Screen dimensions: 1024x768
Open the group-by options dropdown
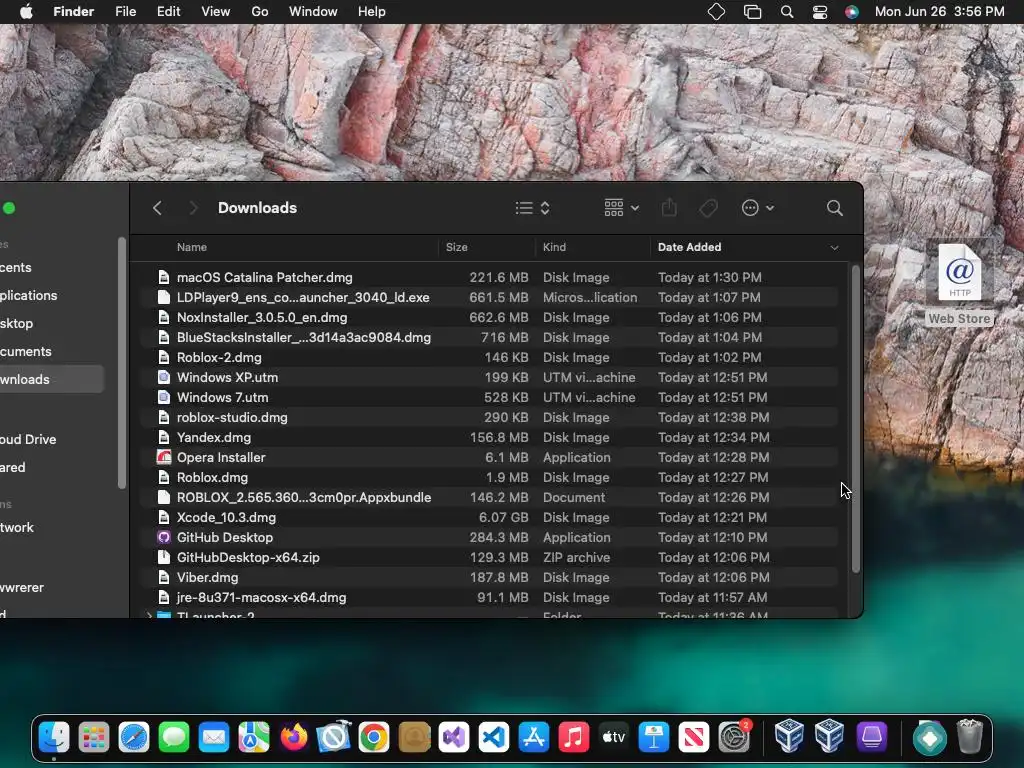(x=621, y=208)
